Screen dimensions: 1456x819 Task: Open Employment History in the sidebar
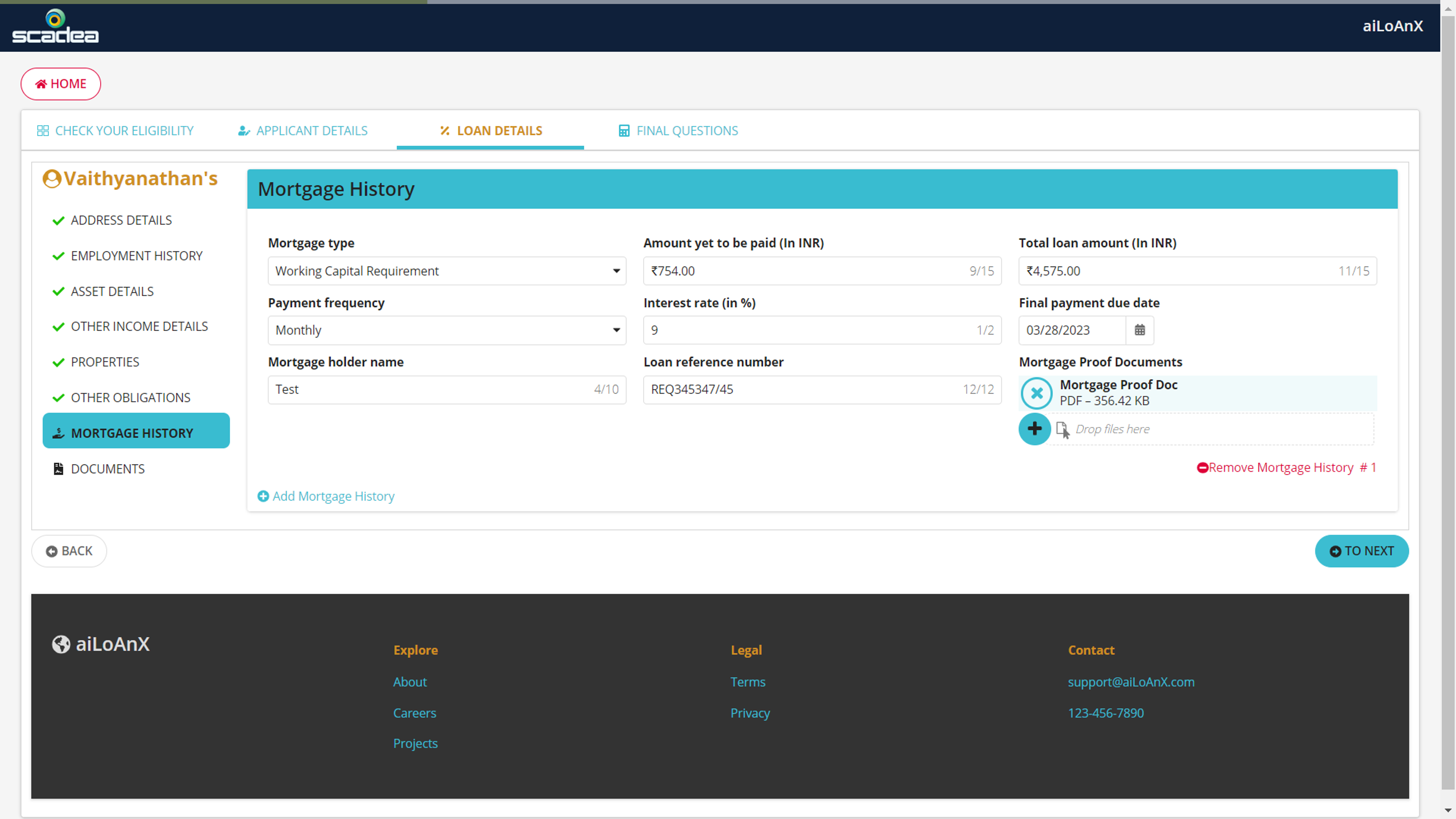pos(136,256)
